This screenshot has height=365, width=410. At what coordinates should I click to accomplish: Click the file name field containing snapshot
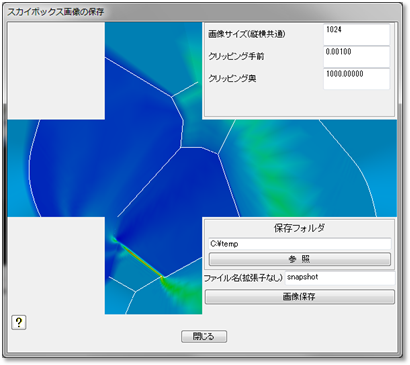click(340, 278)
